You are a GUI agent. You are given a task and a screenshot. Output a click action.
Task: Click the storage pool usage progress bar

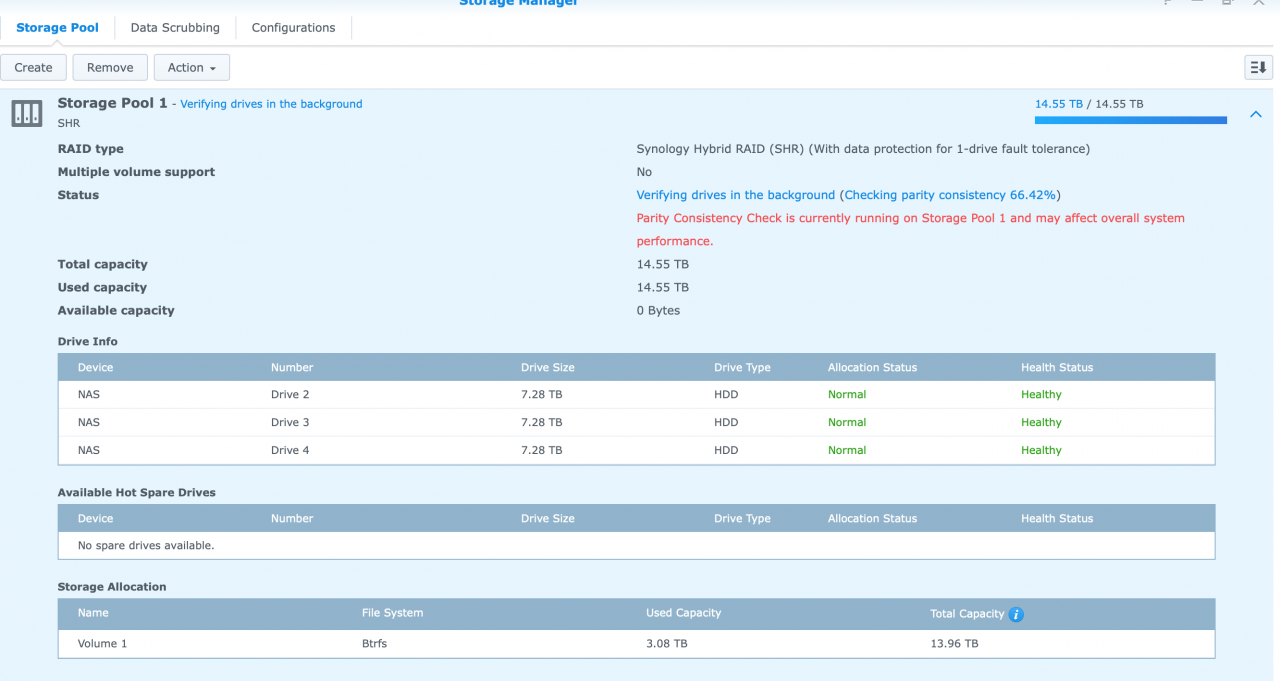click(1130, 120)
